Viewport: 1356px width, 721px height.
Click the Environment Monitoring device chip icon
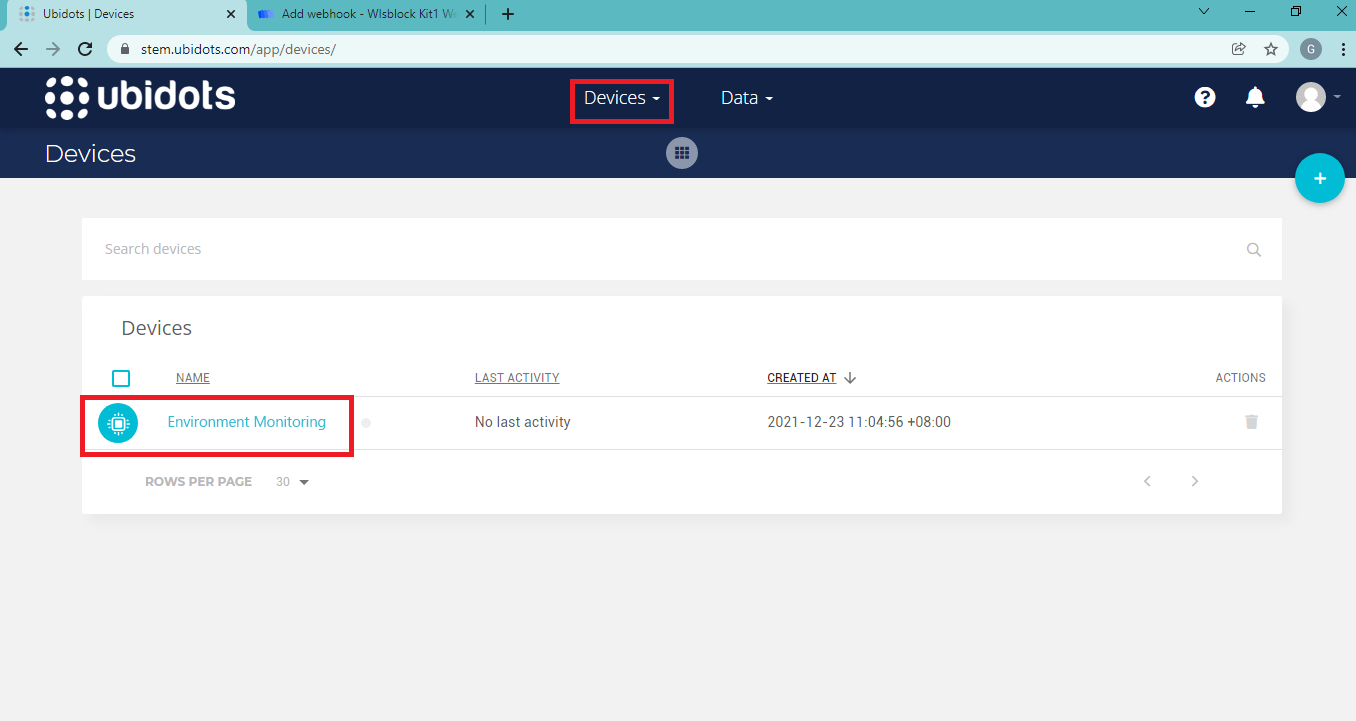tap(118, 423)
